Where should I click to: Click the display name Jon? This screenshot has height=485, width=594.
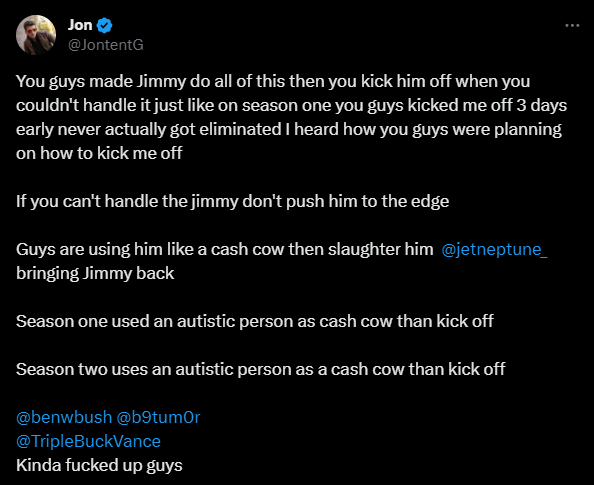[x=80, y=25]
